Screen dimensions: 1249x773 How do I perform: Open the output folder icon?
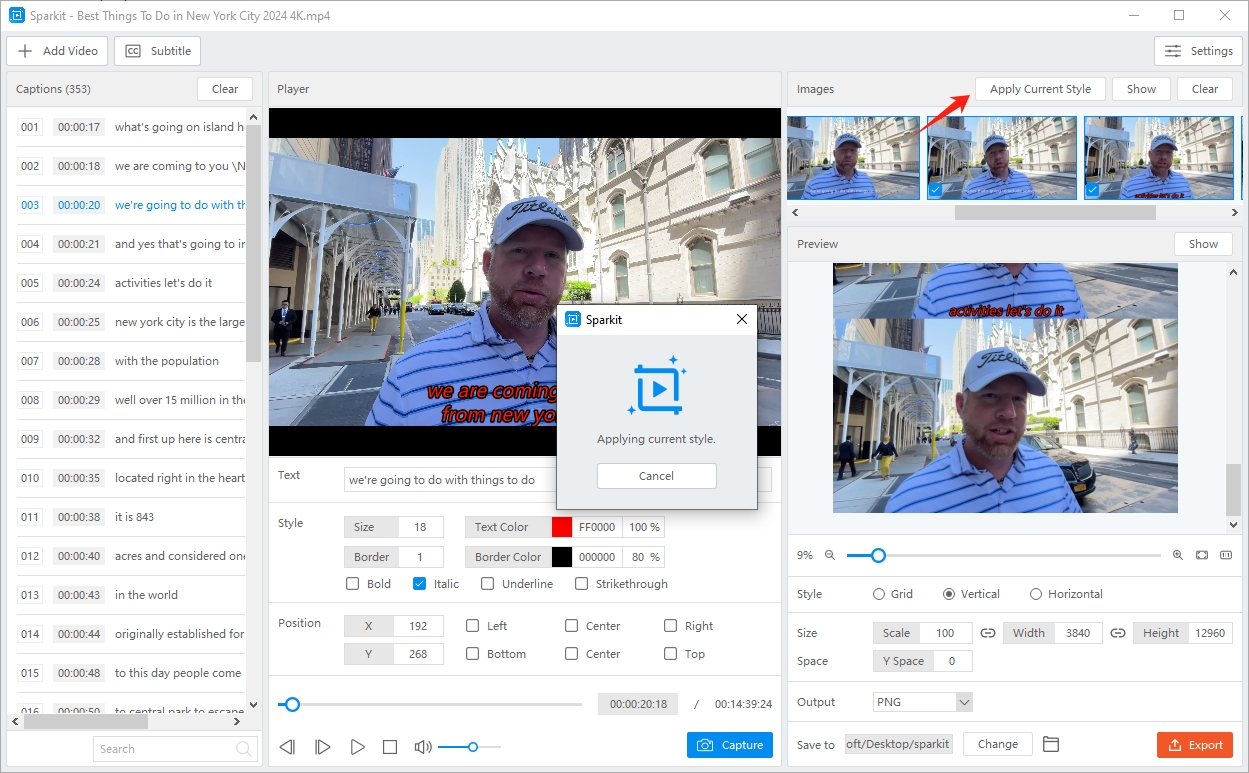(x=1050, y=744)
